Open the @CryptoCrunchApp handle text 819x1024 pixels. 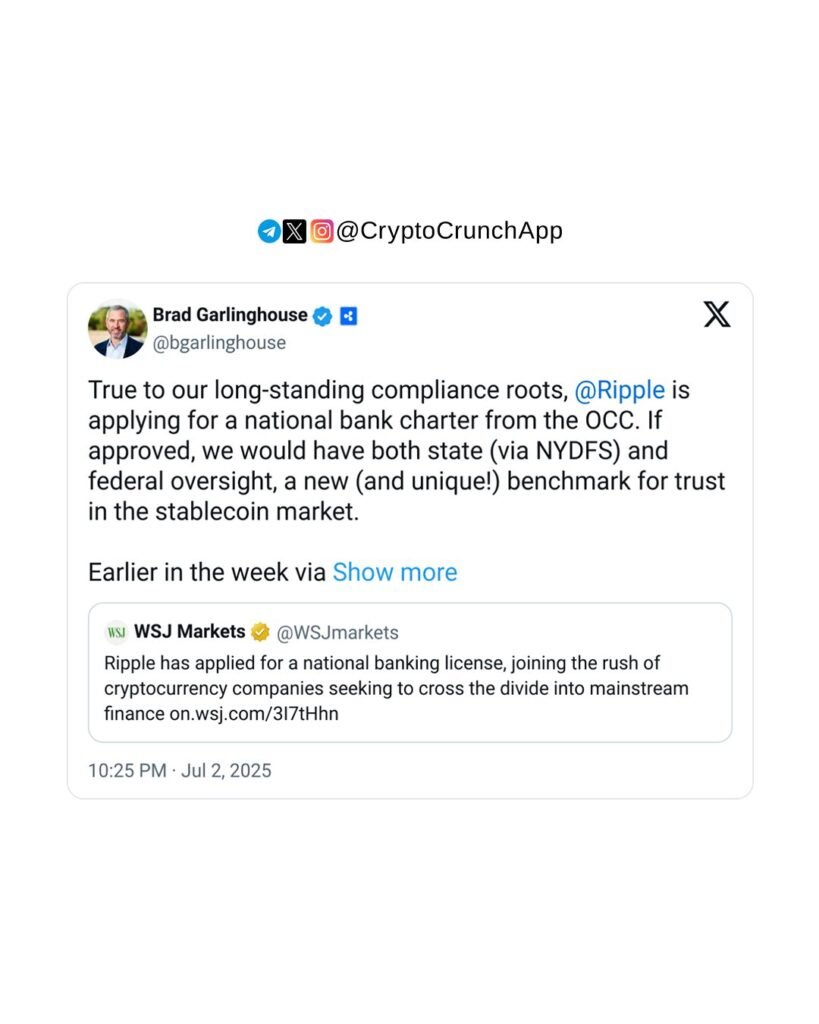tap(449, 231)
